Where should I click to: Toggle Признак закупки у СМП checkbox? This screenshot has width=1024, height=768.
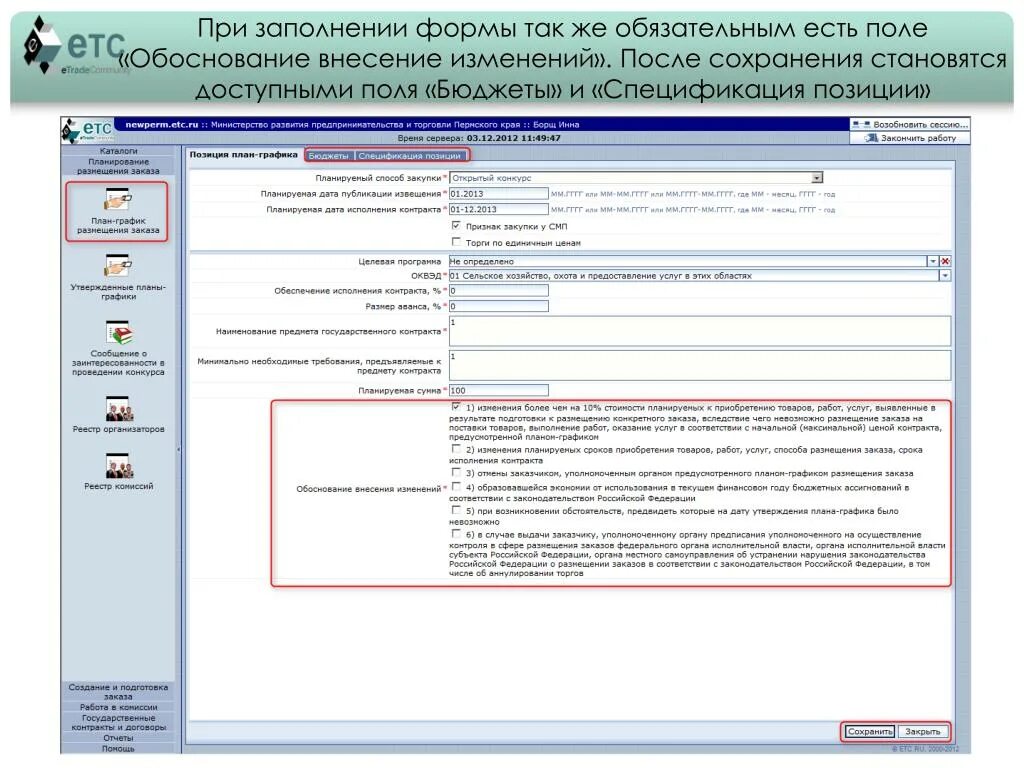pyautogui.click(x=456, y=225)
